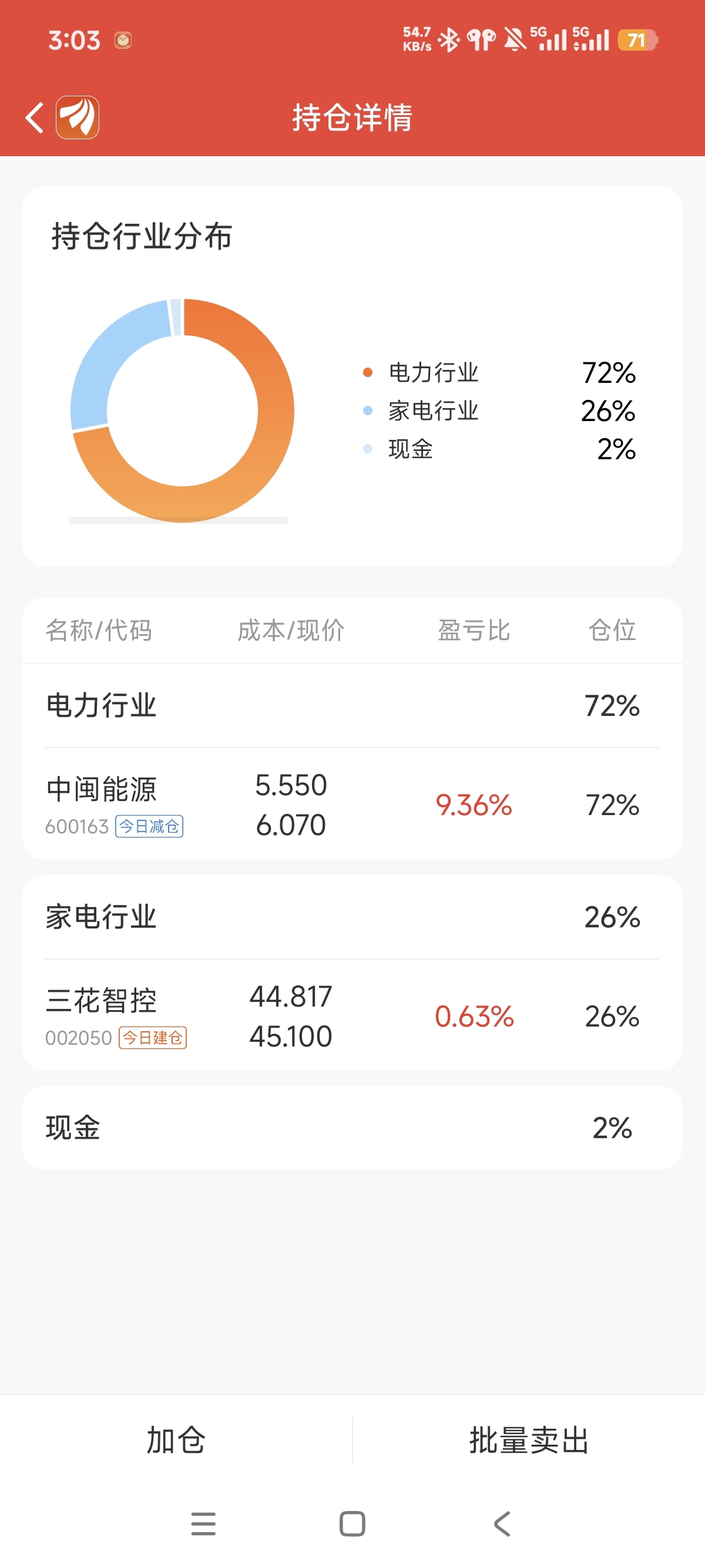Tap the Android system back chevron
705x1568 pixels.
(502, 1523)
